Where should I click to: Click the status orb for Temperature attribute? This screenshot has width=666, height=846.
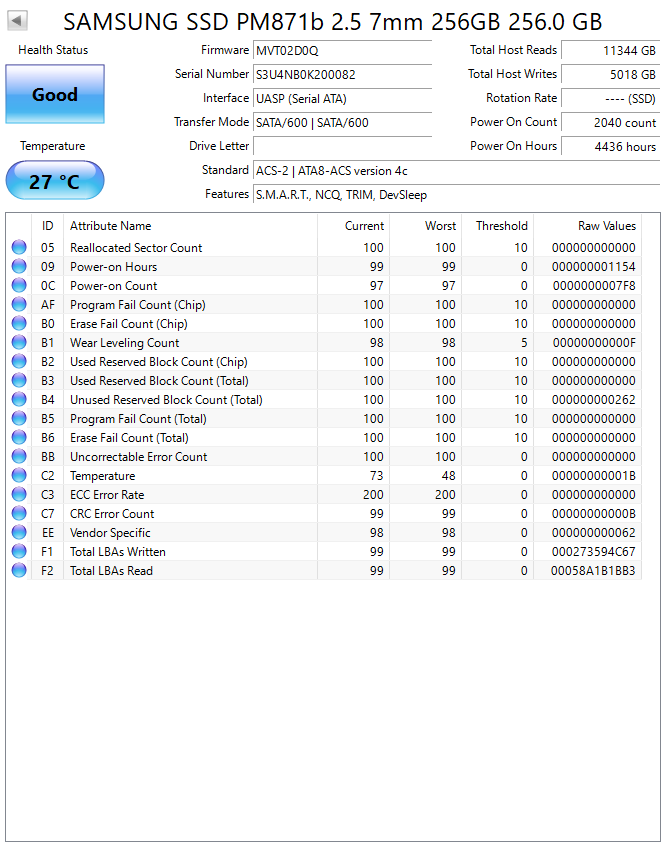pyautogui.click(x=19, y=475)
